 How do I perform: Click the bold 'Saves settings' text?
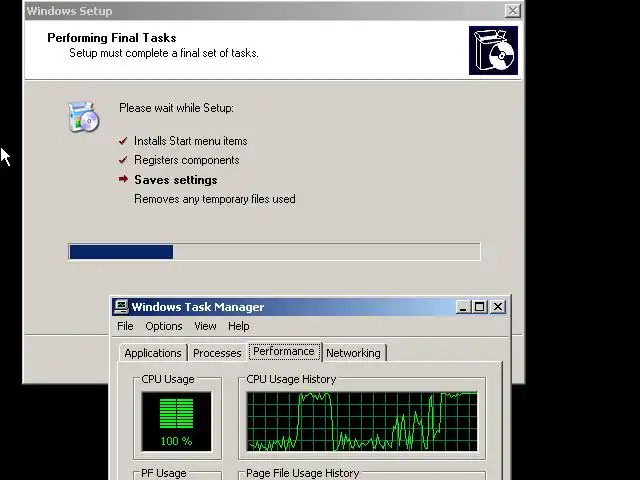[x=176, y=180]
